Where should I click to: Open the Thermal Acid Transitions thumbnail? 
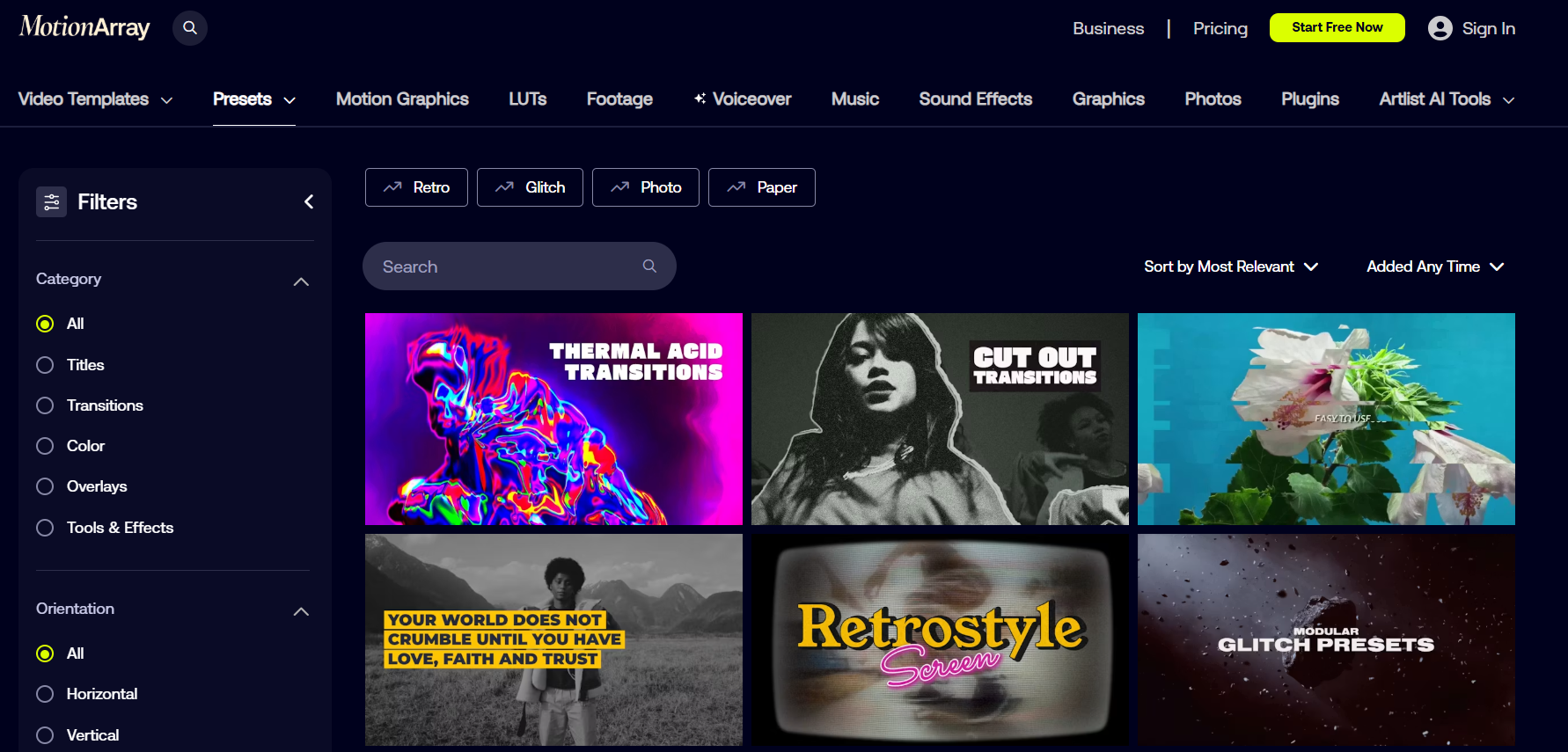click(x=553, y=419)
